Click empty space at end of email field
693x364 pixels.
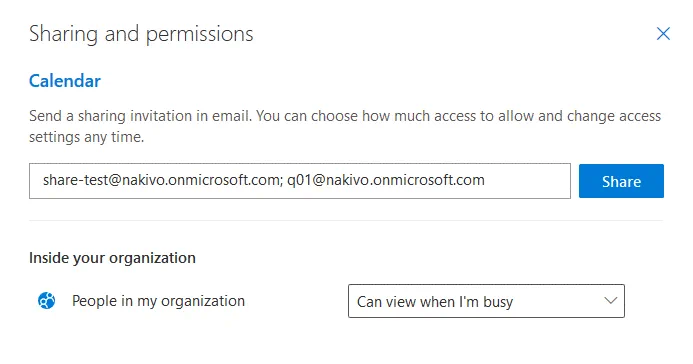click(526, 181)
